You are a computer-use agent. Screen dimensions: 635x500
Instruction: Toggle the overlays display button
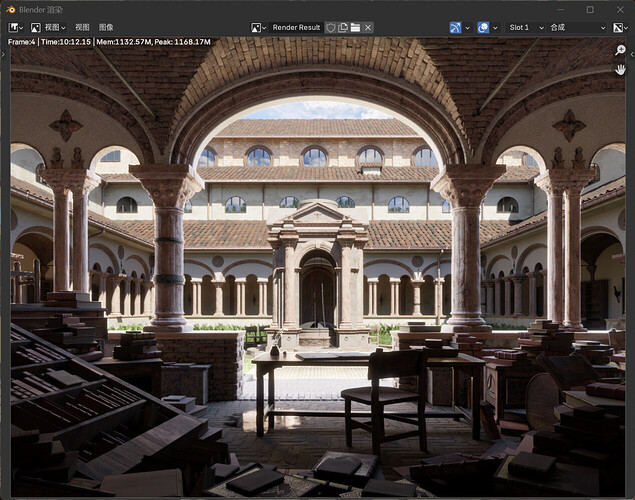[484, 27]
